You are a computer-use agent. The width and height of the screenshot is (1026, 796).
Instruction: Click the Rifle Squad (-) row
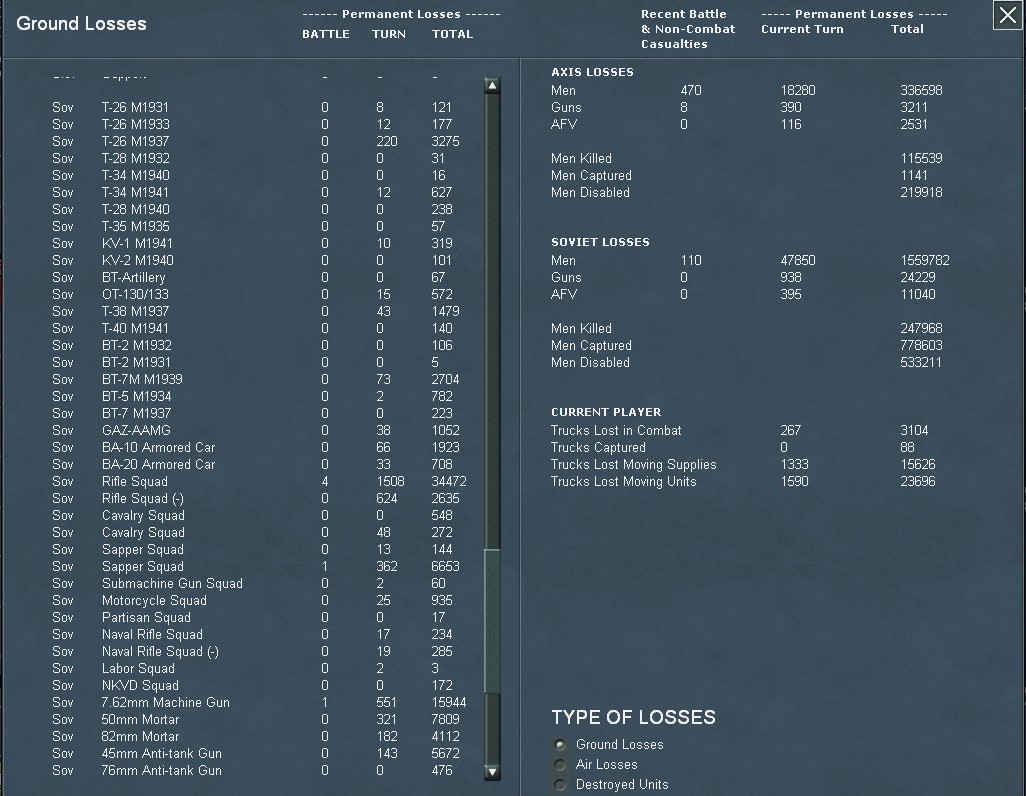(x=142, y=498)
